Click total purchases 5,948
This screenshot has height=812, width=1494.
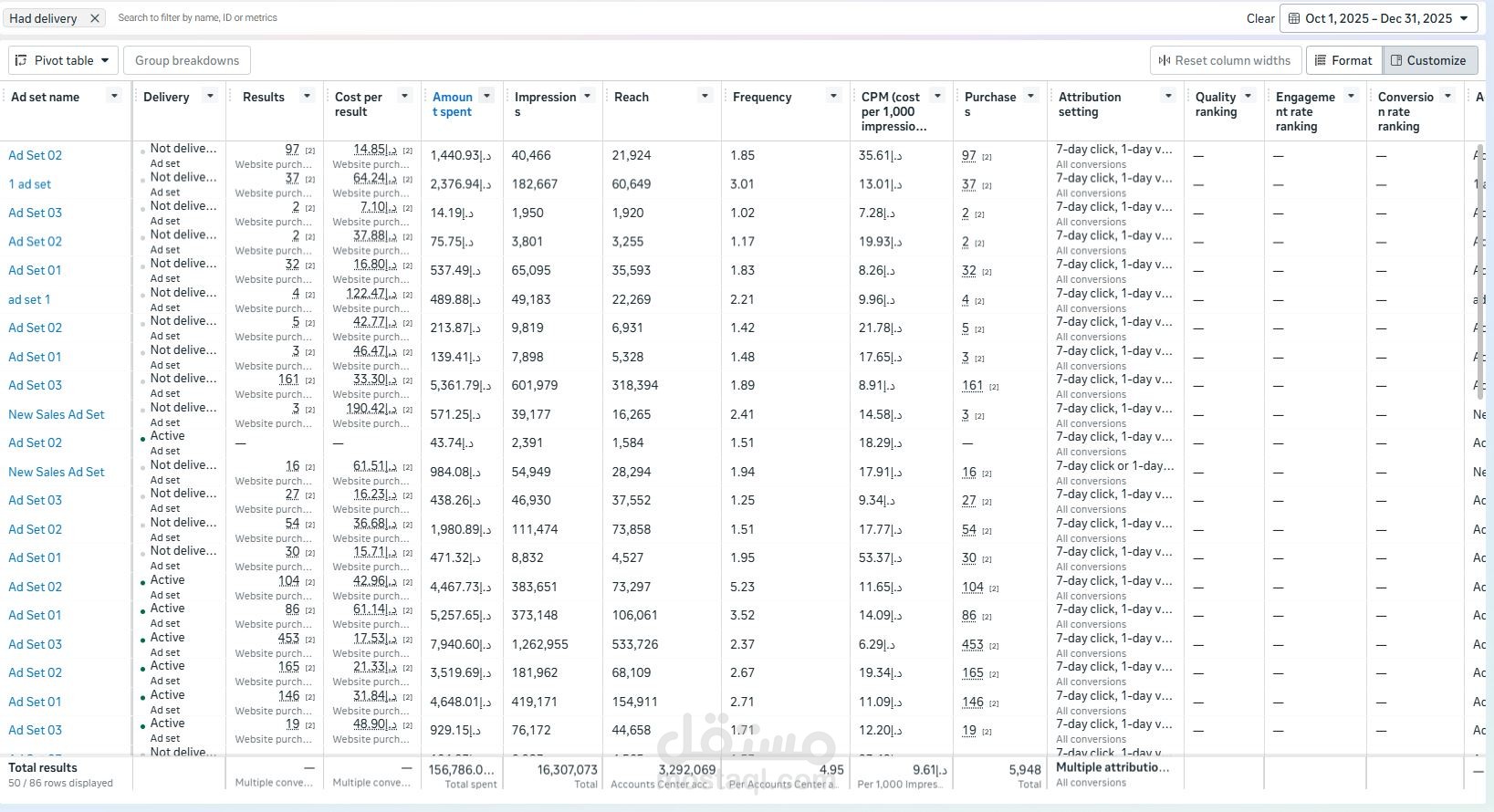click(x=1025, y=770)
